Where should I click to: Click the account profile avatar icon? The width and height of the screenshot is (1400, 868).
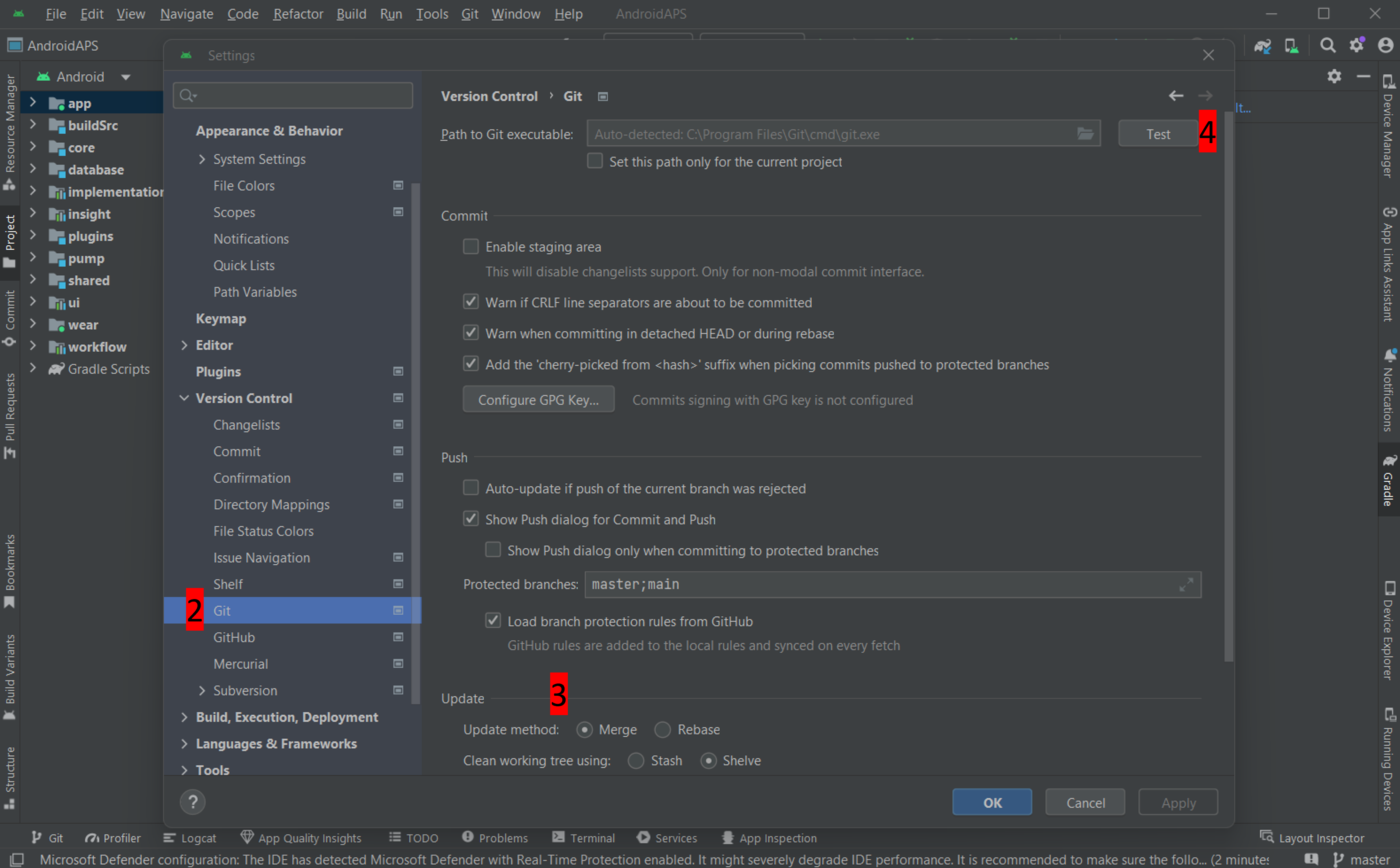click(x=1385, y=45)
